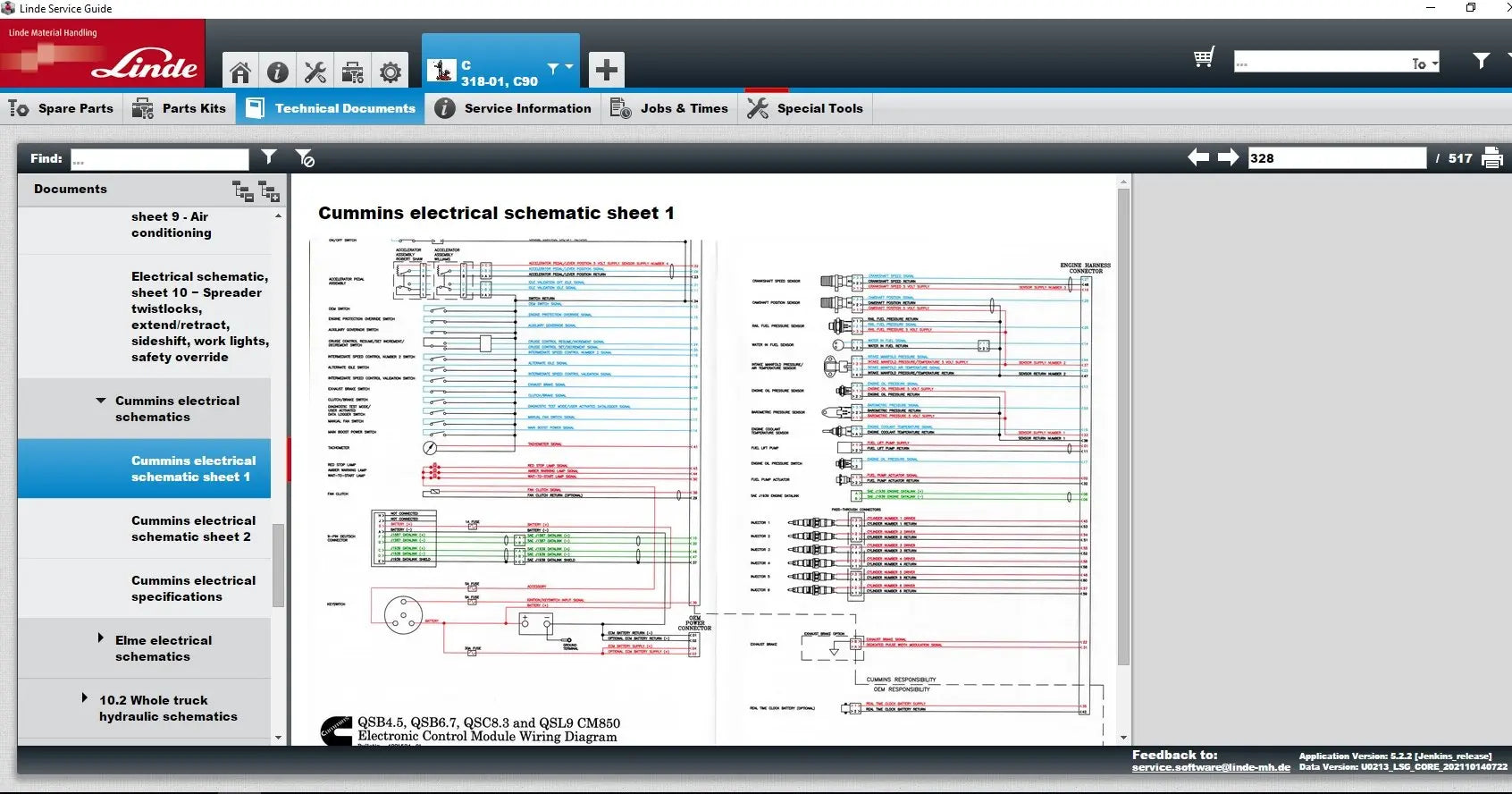Add a new vehicle tab with plus

click(606, 70)
